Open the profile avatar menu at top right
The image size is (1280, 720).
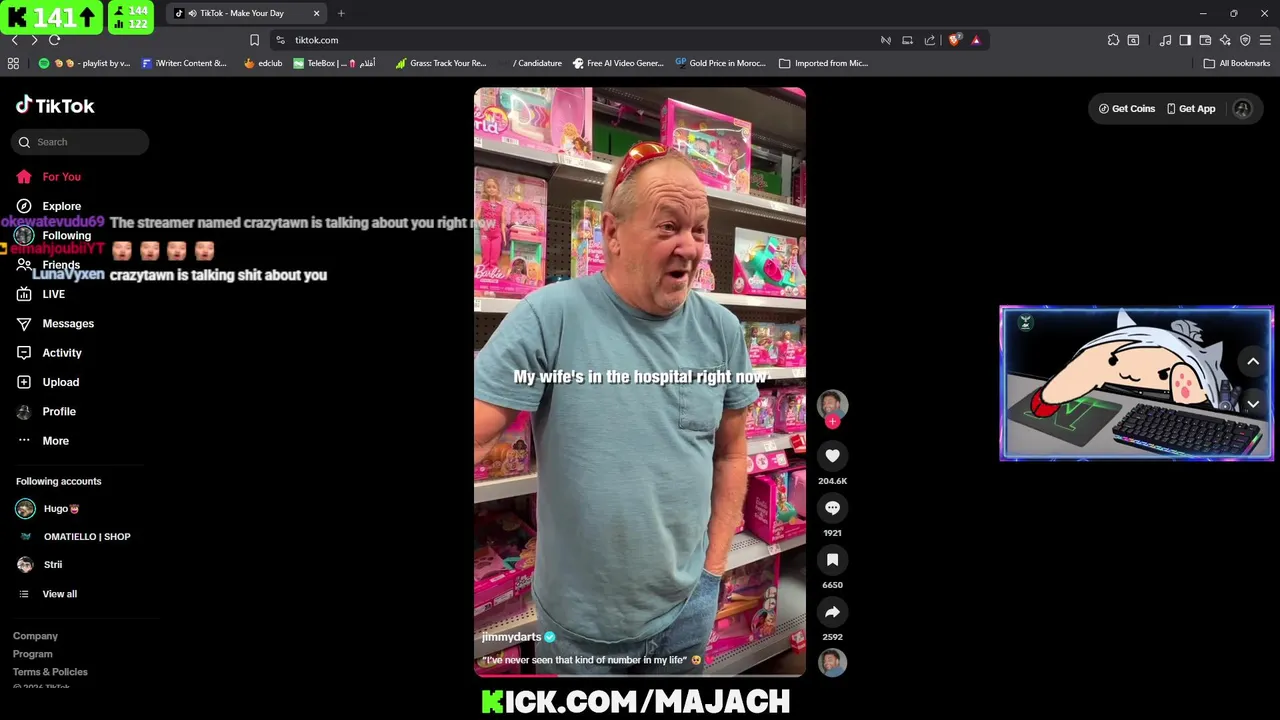[x=1242, y=109]
